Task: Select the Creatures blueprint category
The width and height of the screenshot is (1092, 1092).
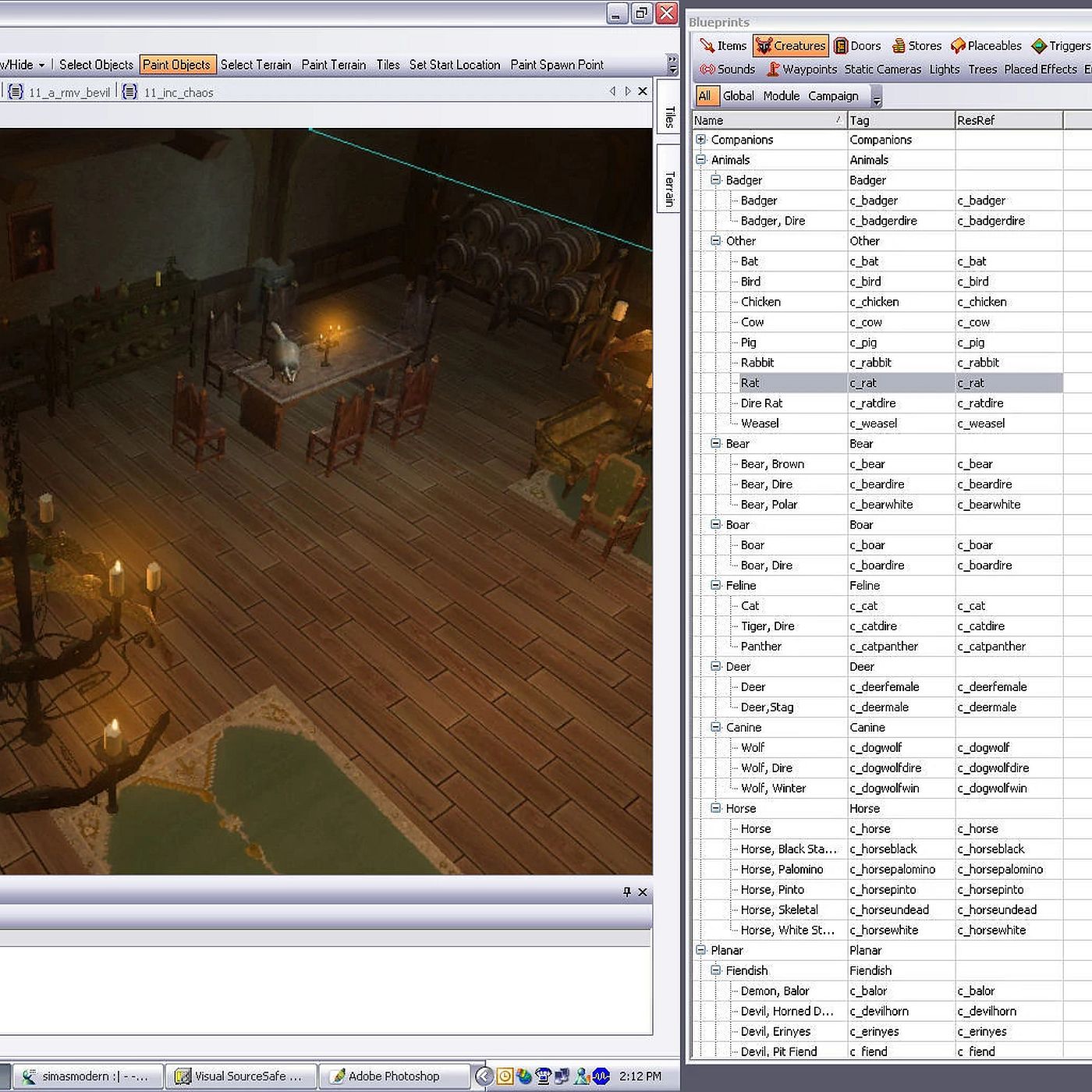Action: (x=790, y=46)
